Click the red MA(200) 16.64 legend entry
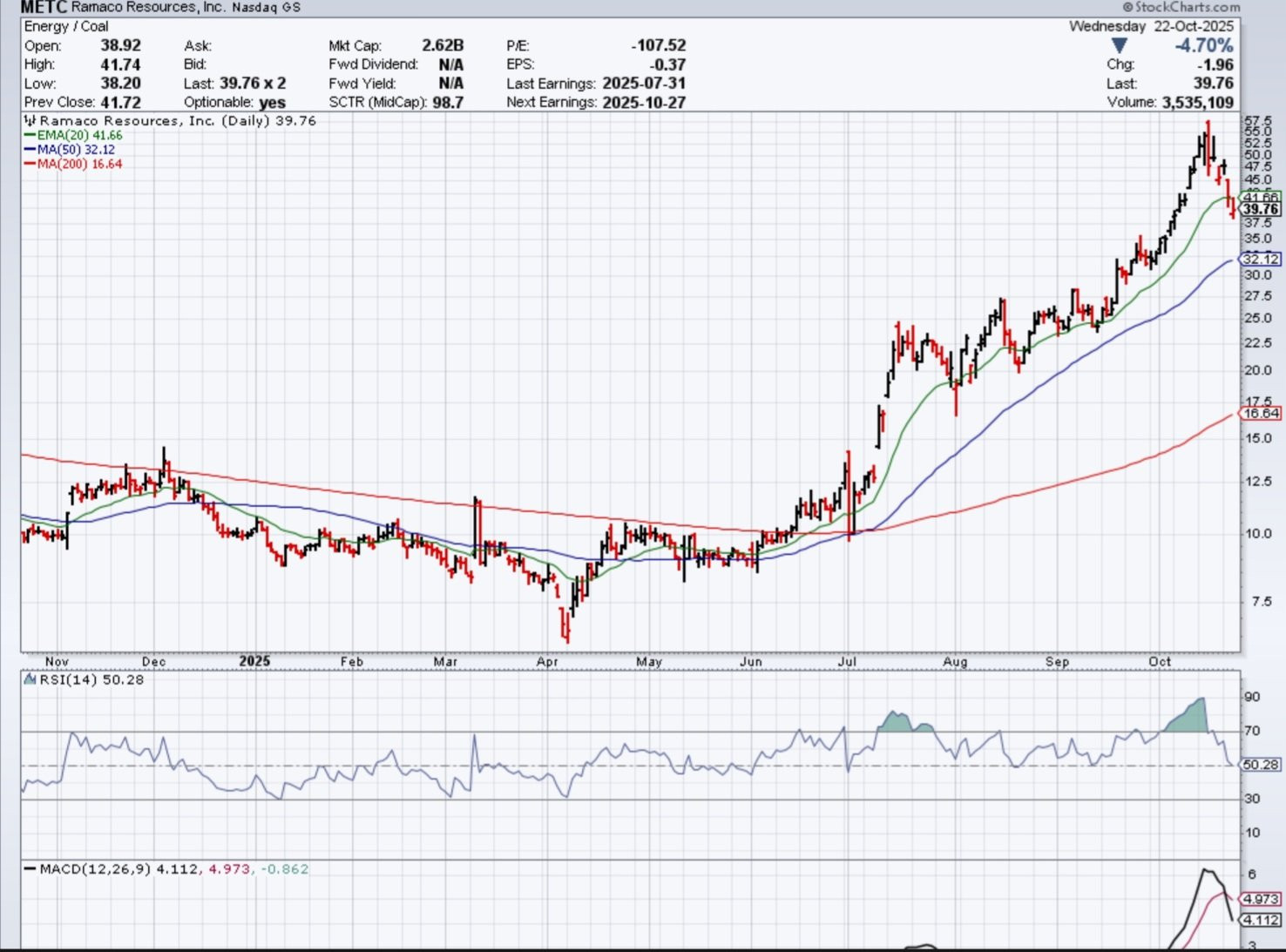The image size is (1286, 952). tap(78, 164)
